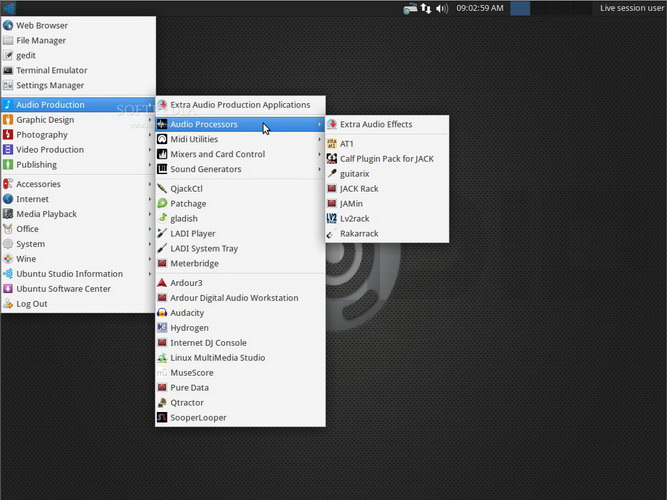Screen dimensions: 667x500
Task: Expand the Office submenu arrow
Action: coord(150,229)
